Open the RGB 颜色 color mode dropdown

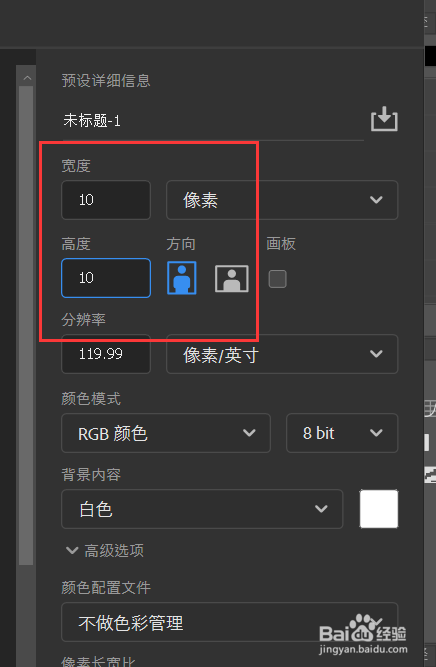tap(166, 433)
